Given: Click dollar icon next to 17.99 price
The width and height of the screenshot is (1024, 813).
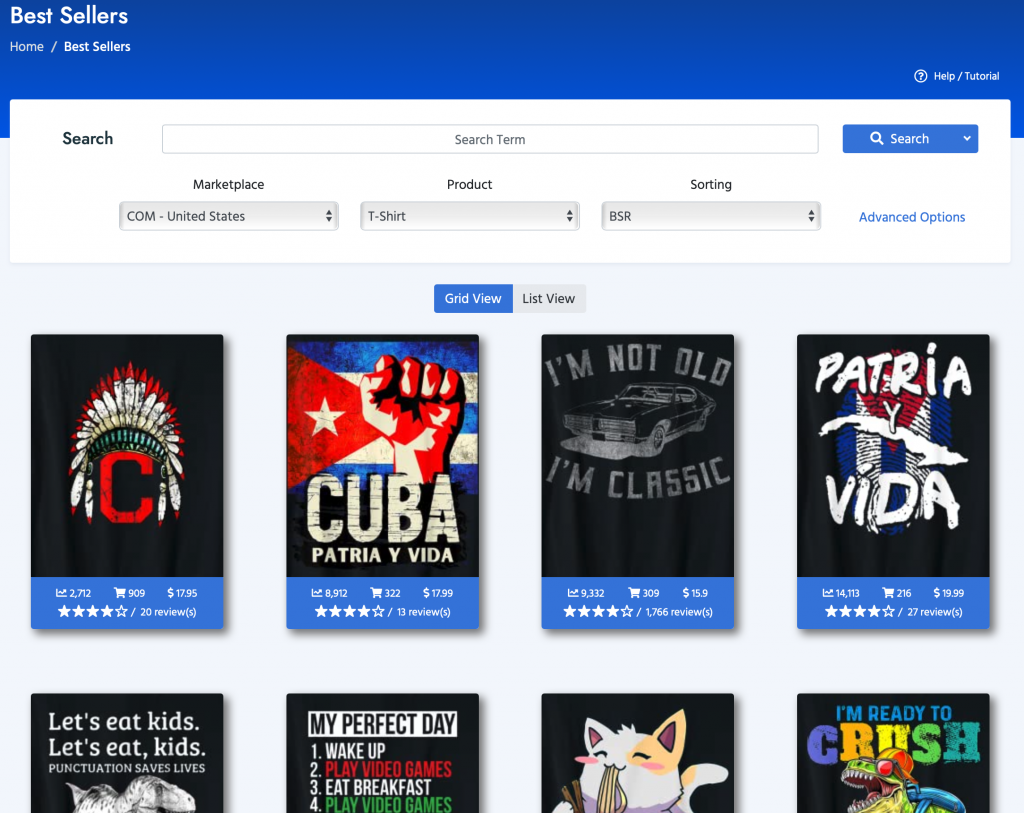Looking at the screenshot, I should coord(426,593).
